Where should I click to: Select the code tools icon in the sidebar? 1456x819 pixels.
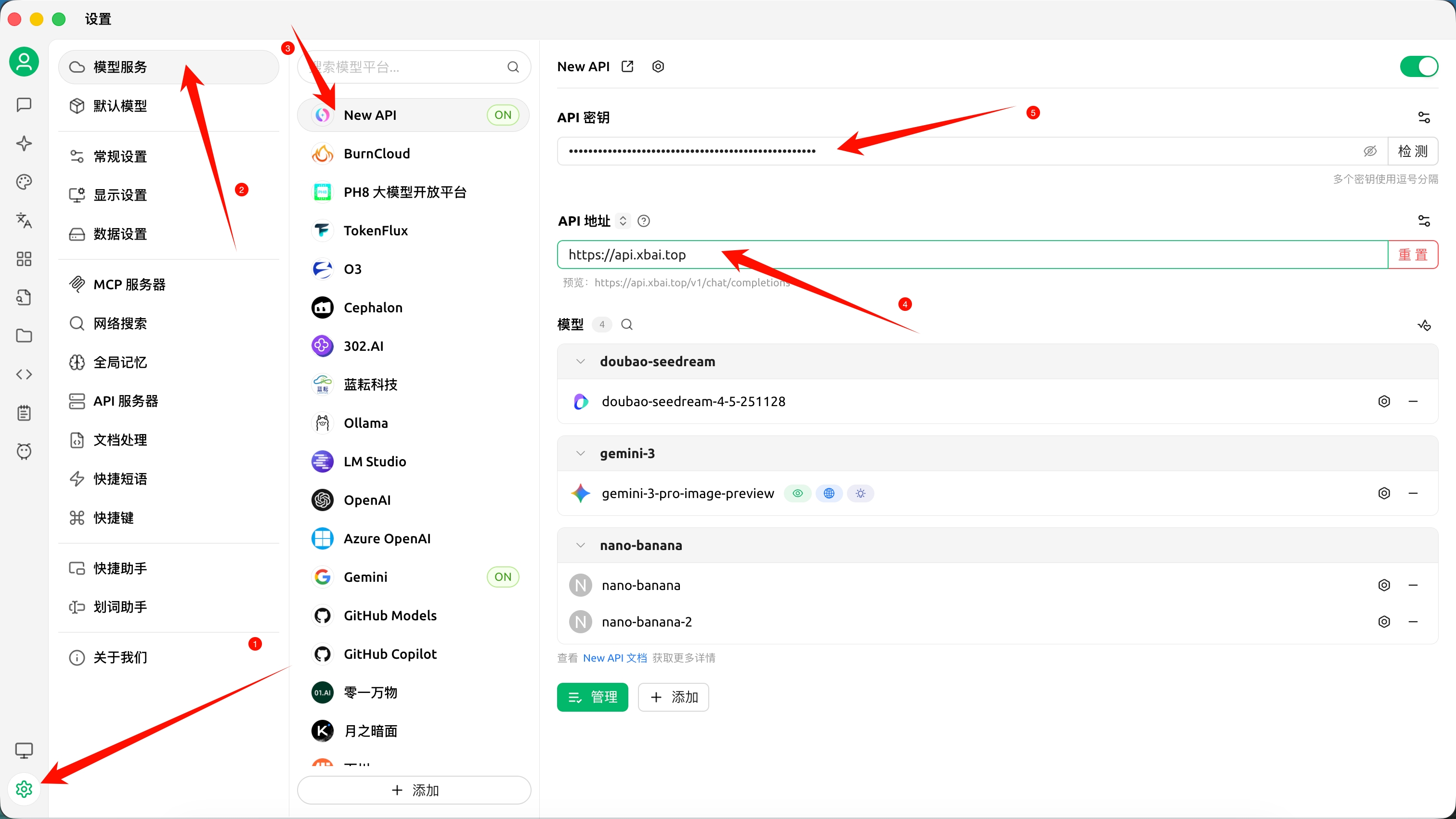point(24,374)
